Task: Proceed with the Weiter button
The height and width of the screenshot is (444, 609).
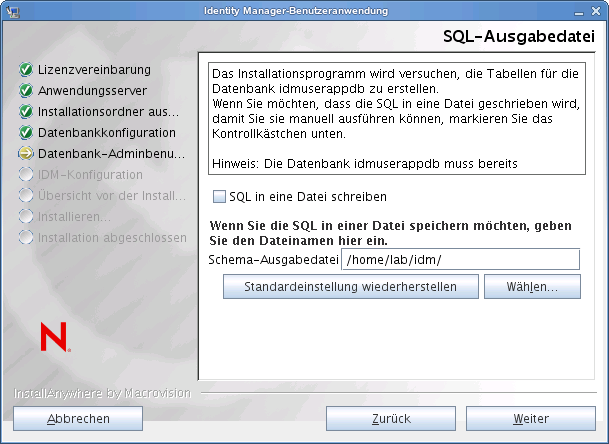Action: (531, 419)
